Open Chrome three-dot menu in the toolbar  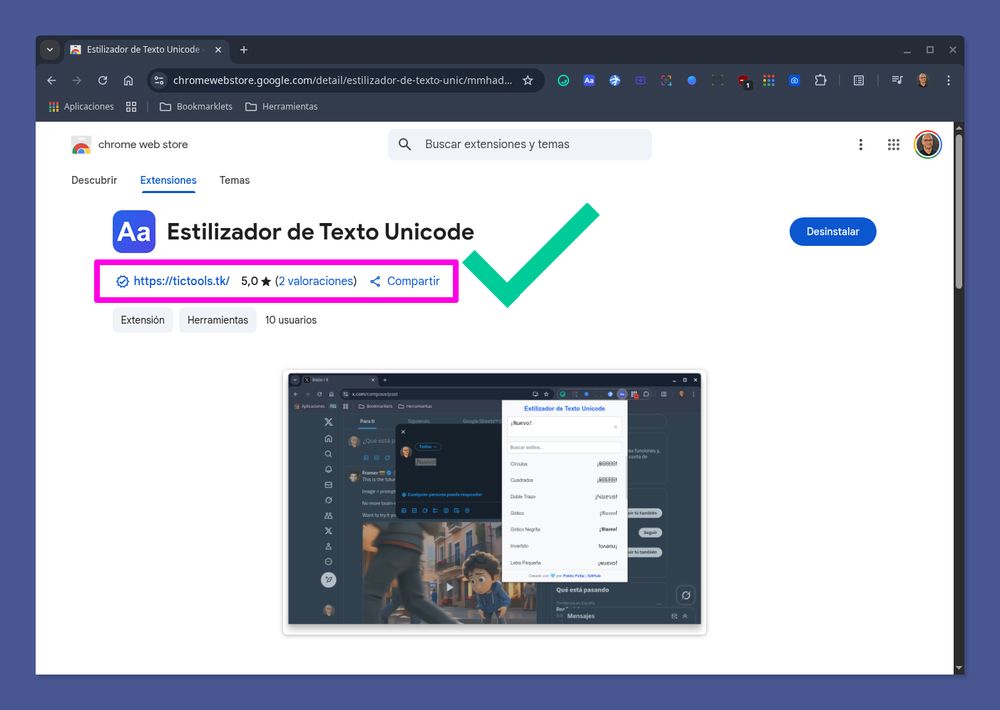(x=948, y=80)
